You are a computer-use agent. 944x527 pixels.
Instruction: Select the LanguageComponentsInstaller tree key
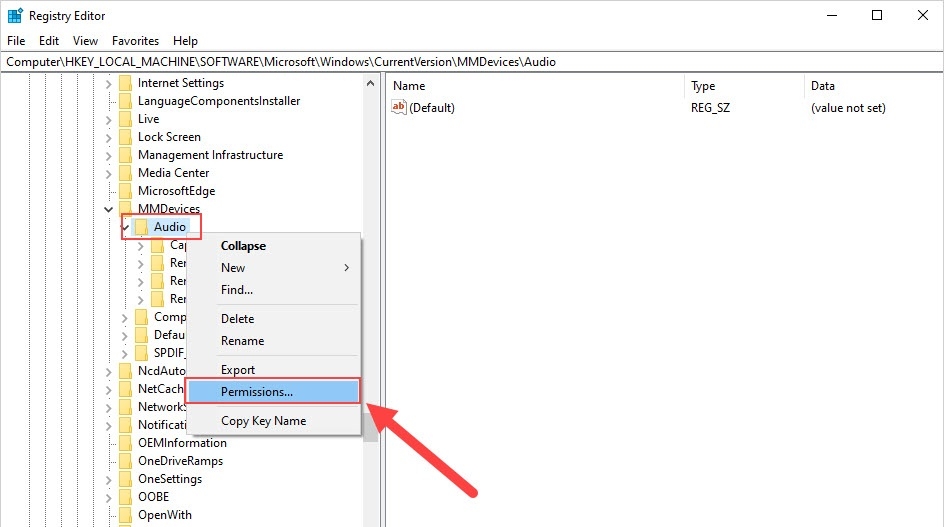point(219,101)
